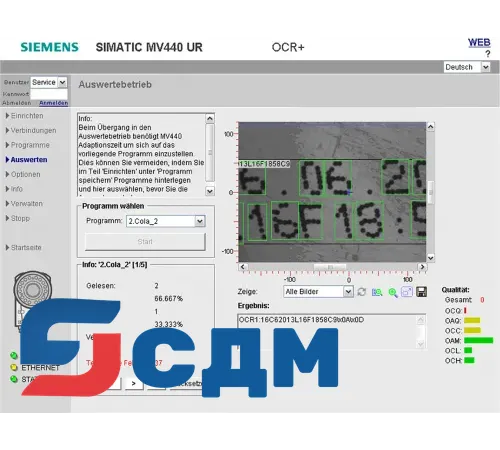This screenshot has width=500, height=450.
Task: Click the Ergebnis box scroll-up arrow
Action: coord(421,320)
